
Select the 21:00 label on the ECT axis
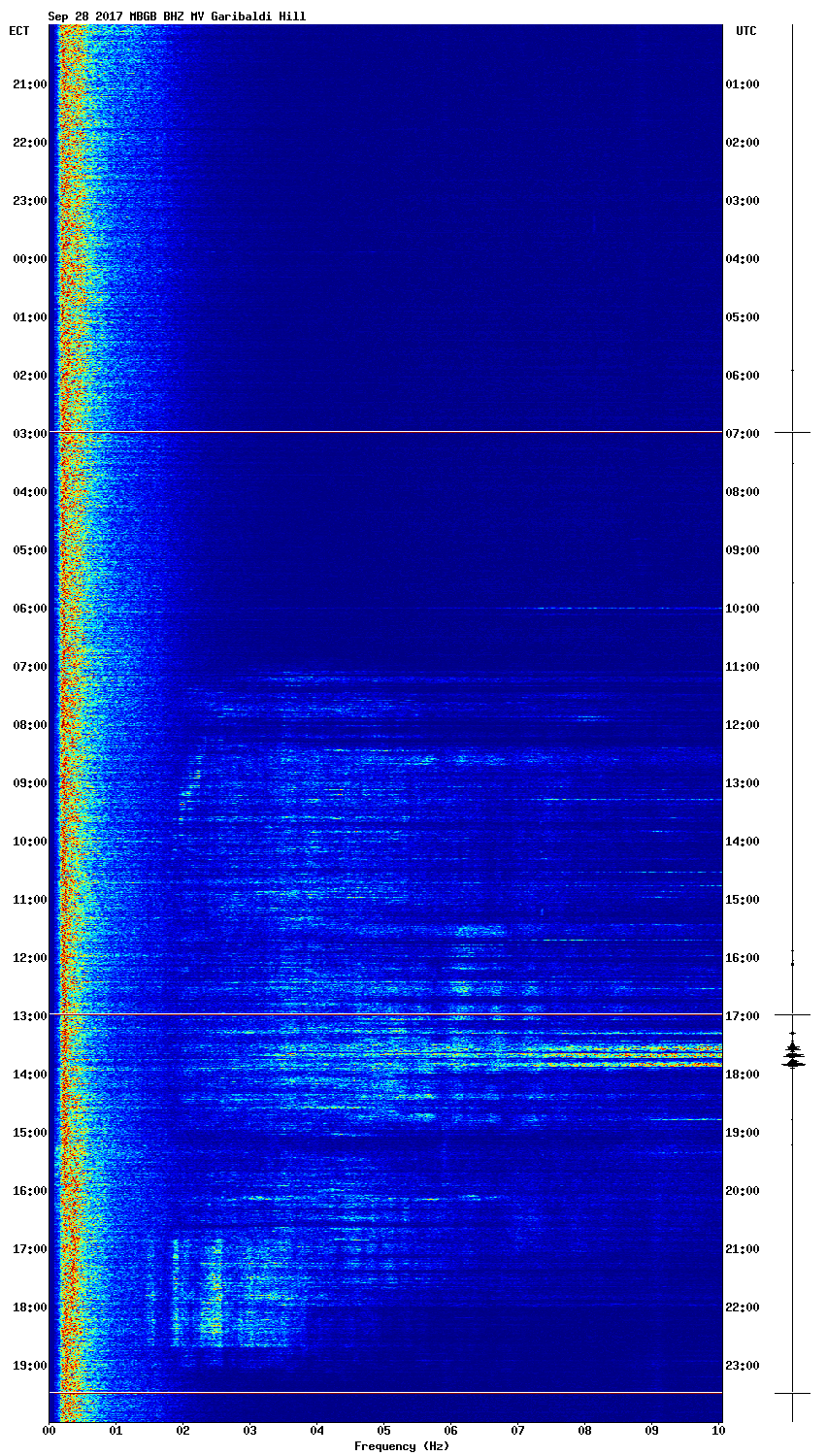[30, 84]
